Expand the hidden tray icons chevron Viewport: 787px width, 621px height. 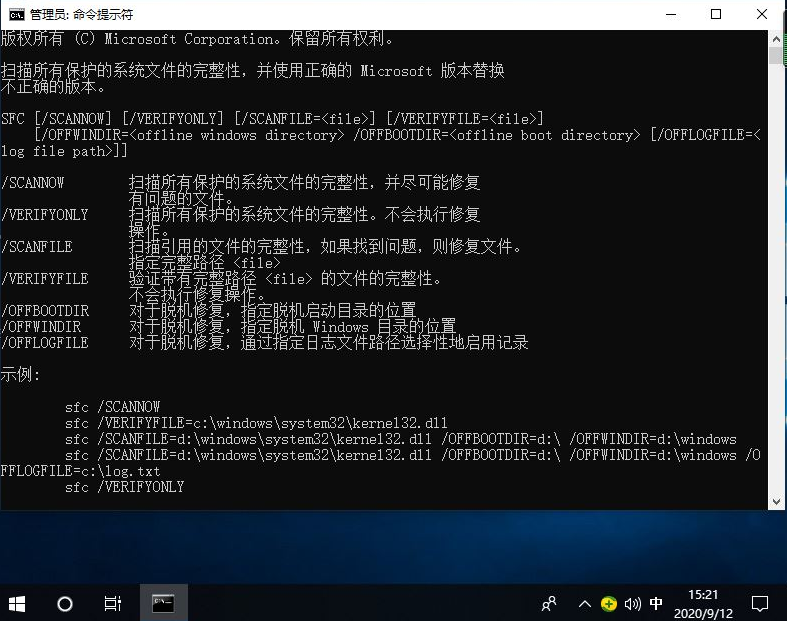[585, 604]
